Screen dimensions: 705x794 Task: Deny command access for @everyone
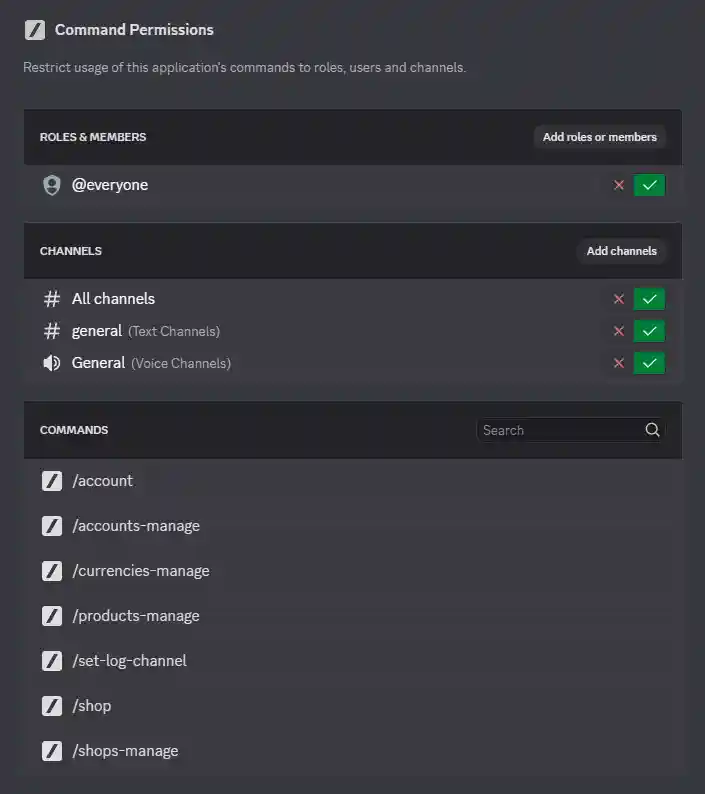pyautogui.click(x=619, y=185)
